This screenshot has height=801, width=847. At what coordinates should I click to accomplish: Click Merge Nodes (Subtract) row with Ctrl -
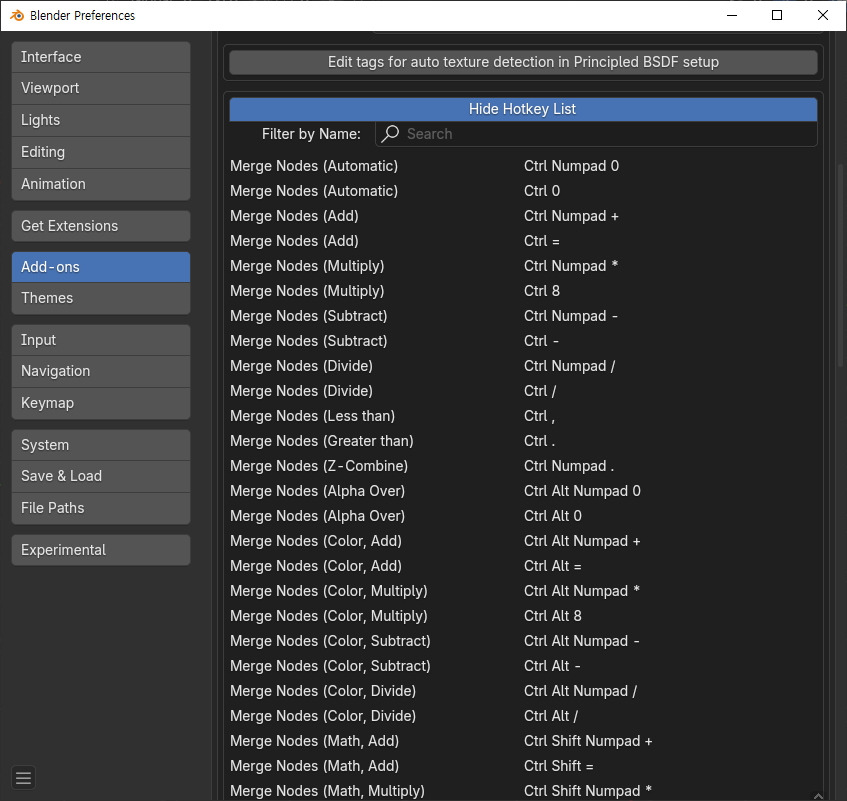[308, 341]
